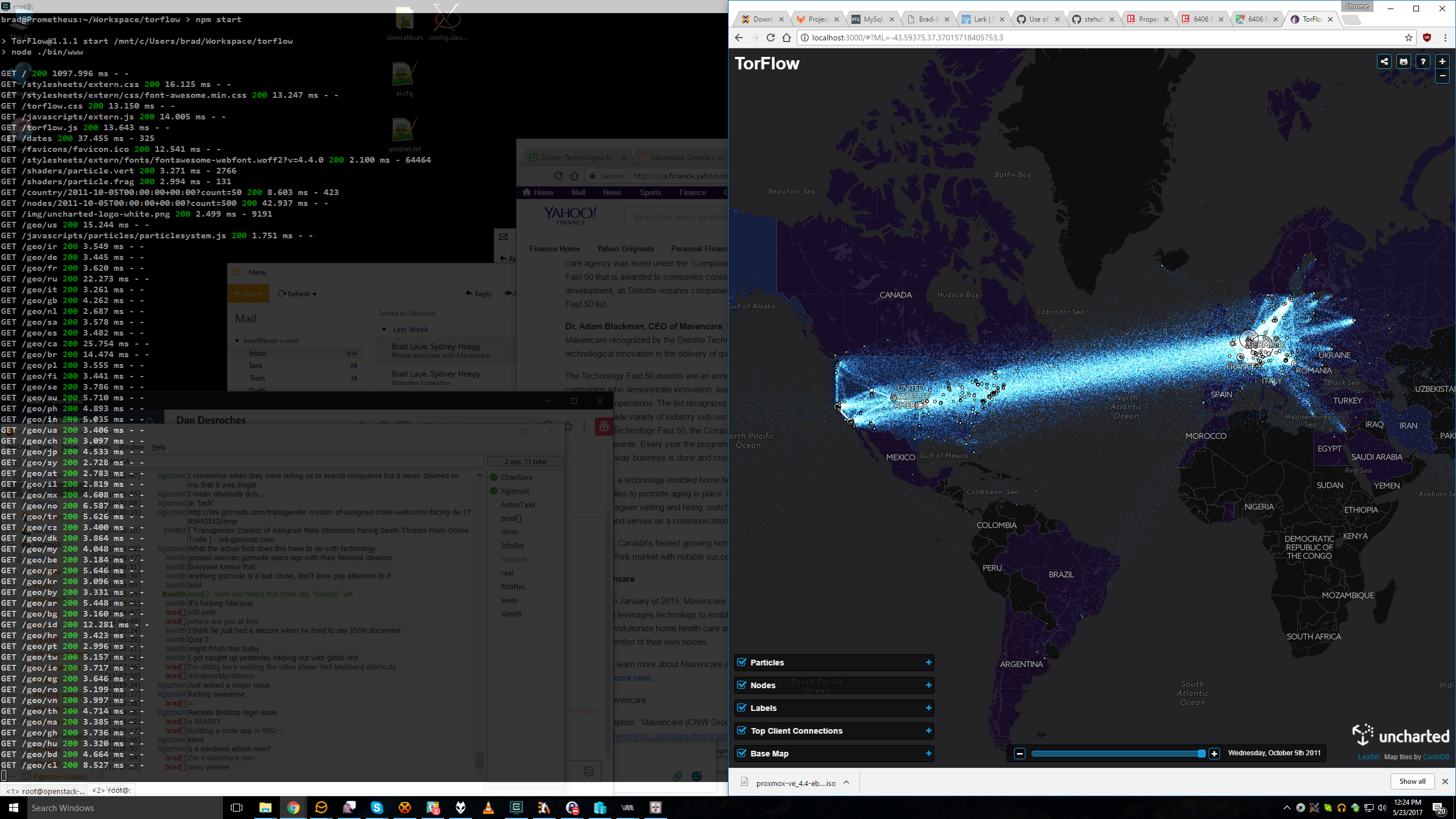Open Help menu in IRC window
The image size is (1456, 819).
pyautogui.click(x=159, y=447)
